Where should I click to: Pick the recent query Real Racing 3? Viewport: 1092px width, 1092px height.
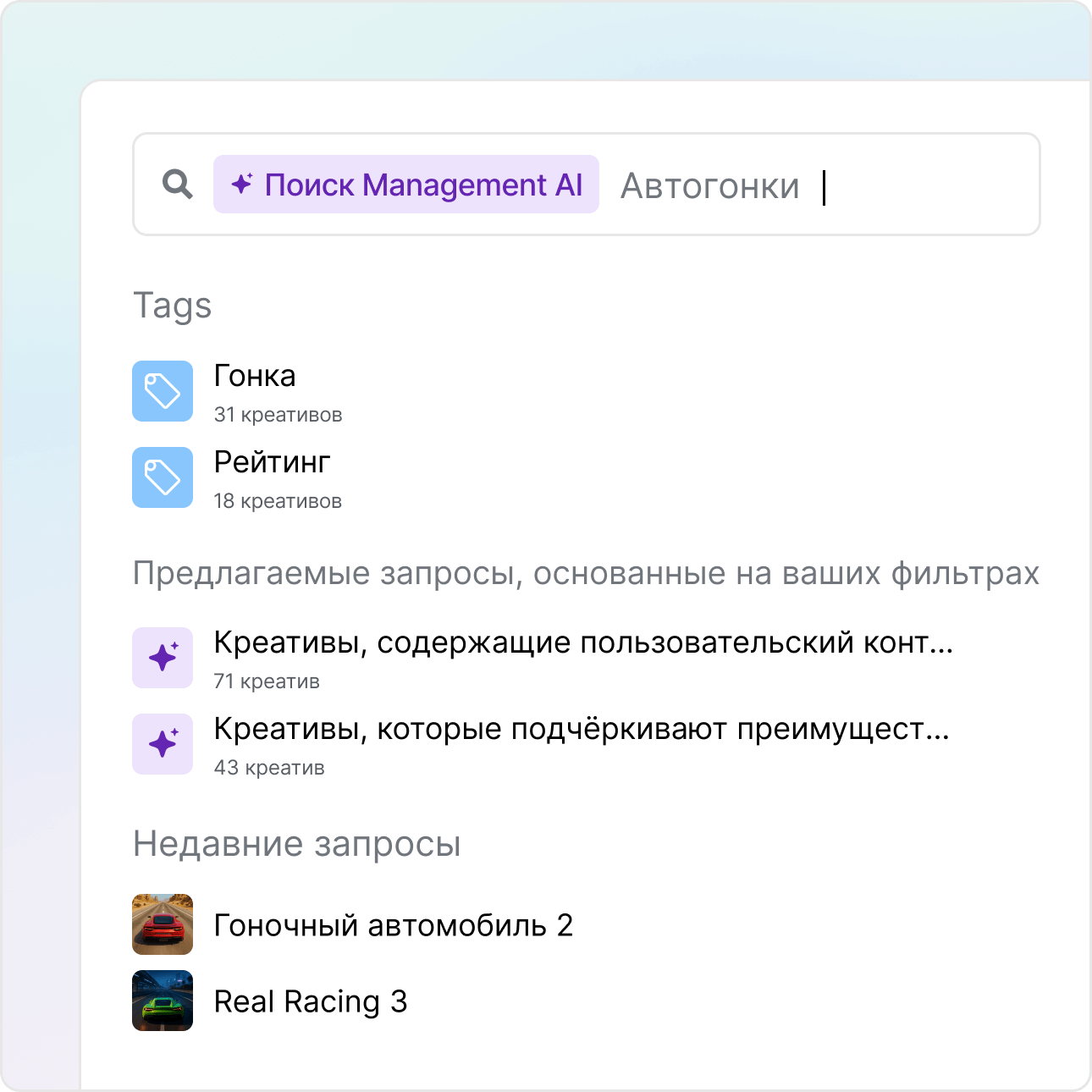tap(310, 1001)
